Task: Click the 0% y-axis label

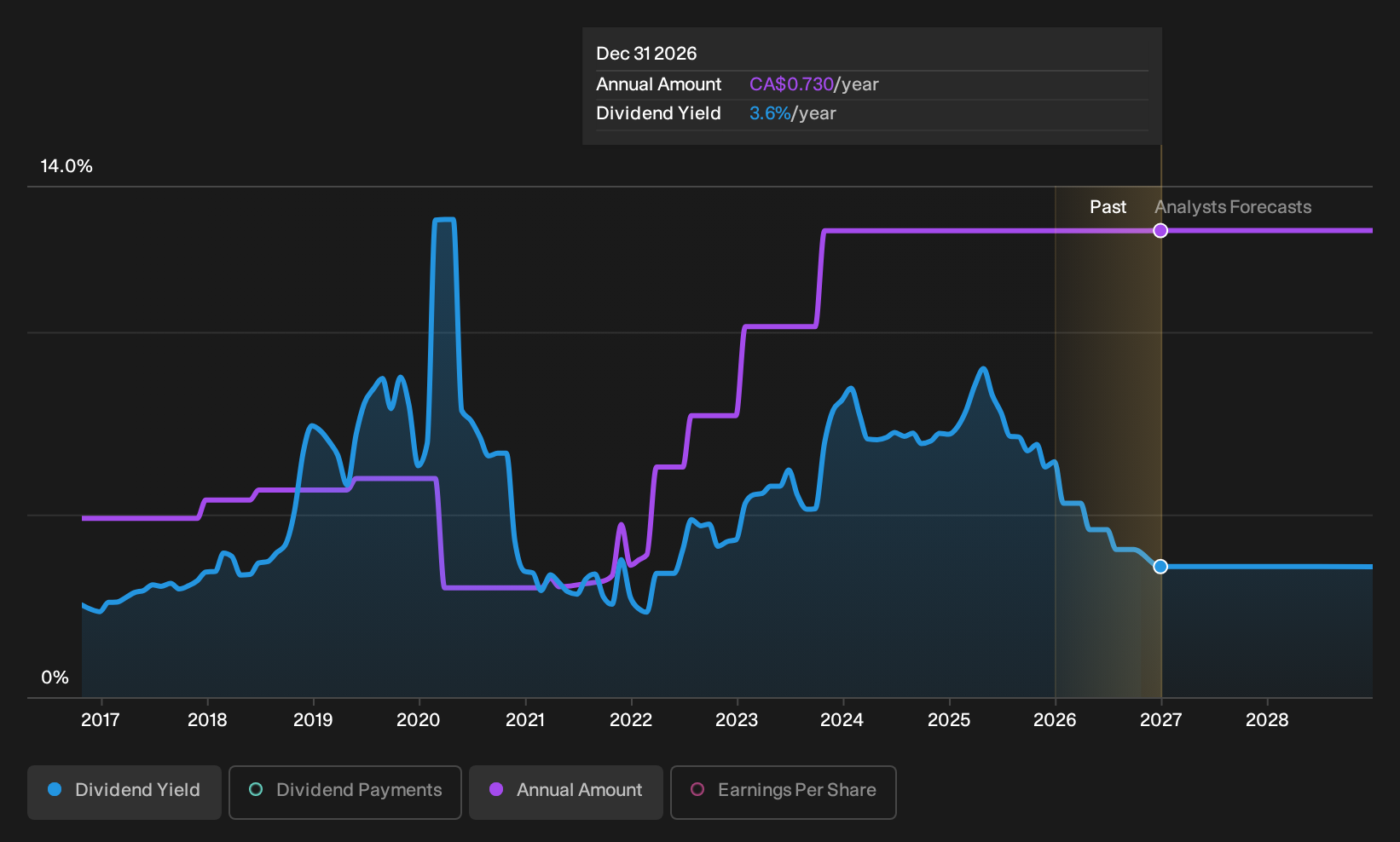Action: click(x=55, y=678)
